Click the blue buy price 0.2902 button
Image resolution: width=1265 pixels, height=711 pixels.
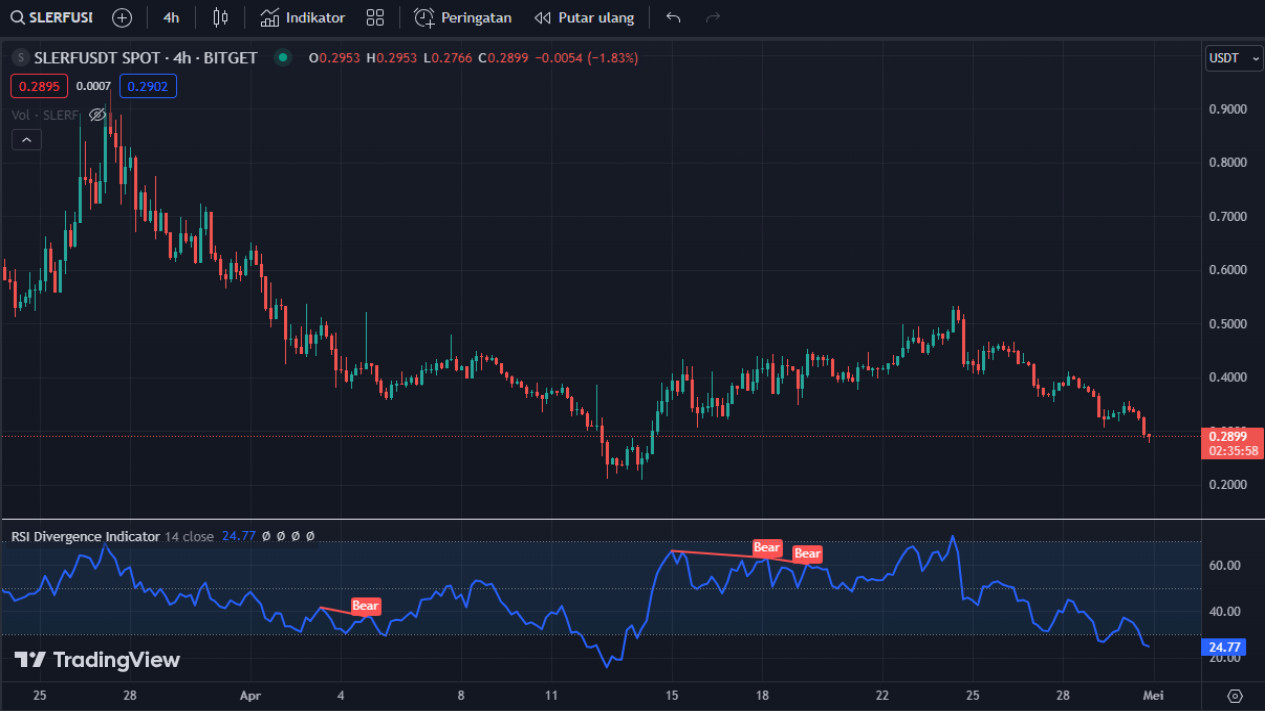pyautogui.click(x=148, y=86)
